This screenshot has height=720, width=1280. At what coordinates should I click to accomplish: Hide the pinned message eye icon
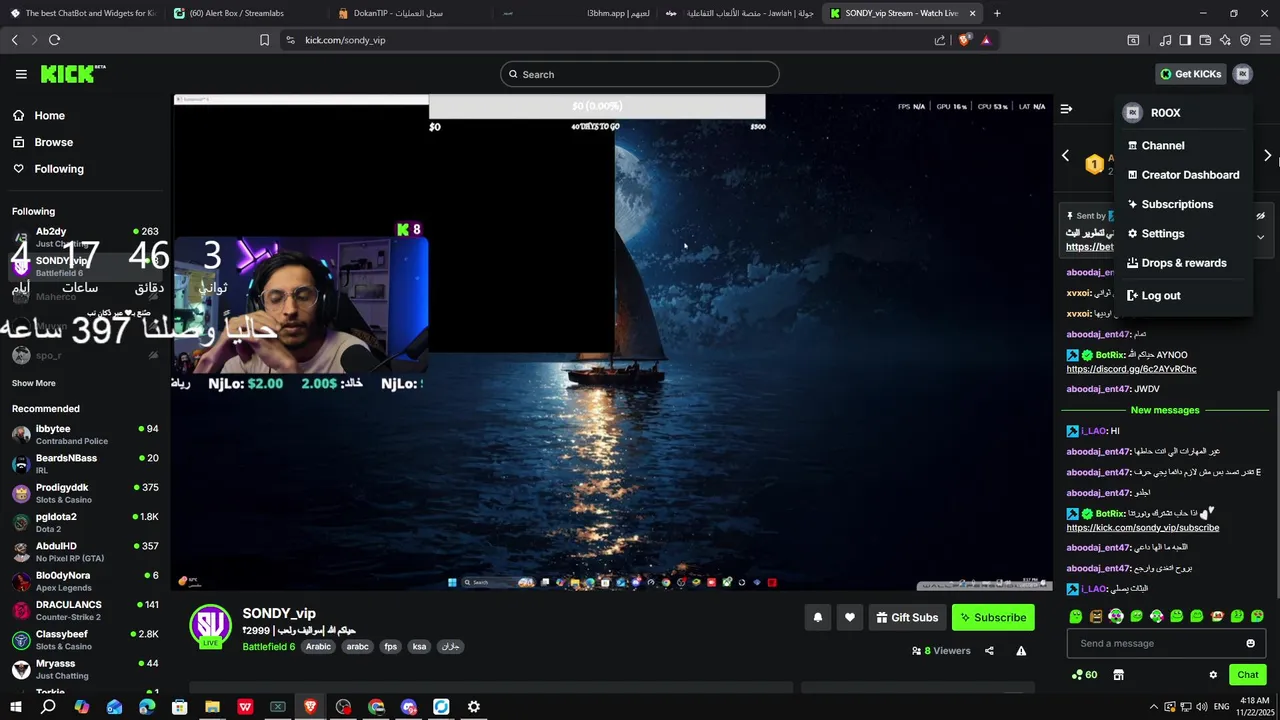(1260, 216)
